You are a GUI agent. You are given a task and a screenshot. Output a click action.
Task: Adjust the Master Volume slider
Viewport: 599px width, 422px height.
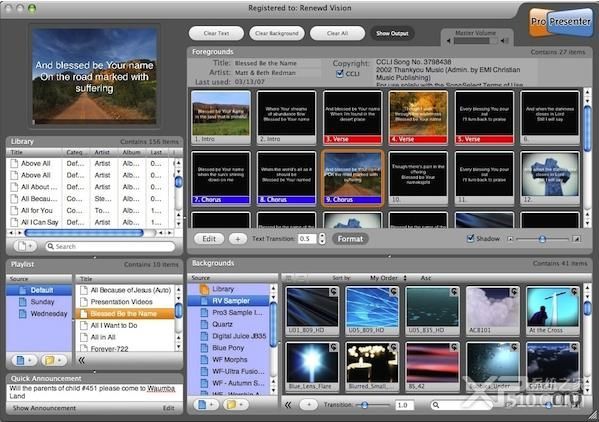pyautogui.click(x=476, y=41)
